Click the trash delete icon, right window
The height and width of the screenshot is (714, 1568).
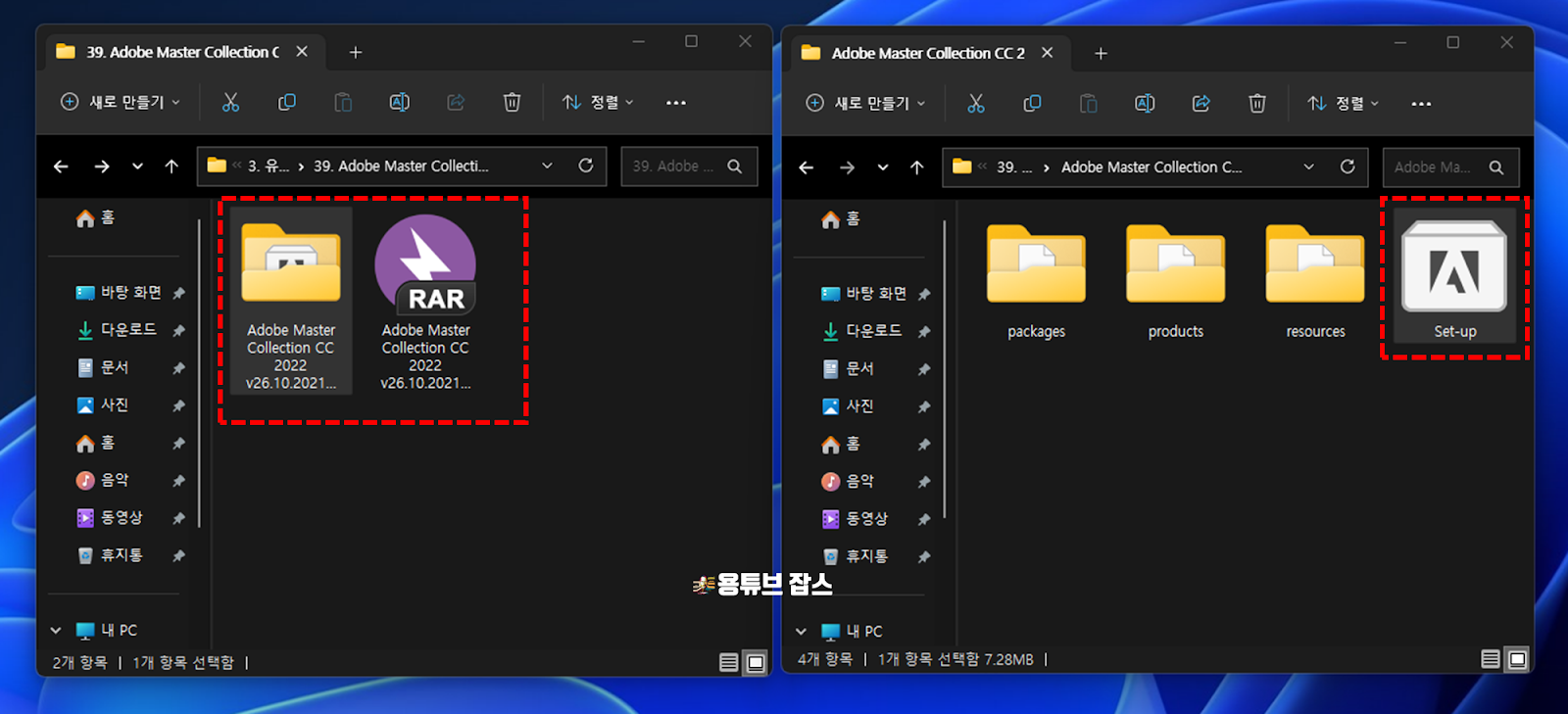click(x=1257, y=103)
